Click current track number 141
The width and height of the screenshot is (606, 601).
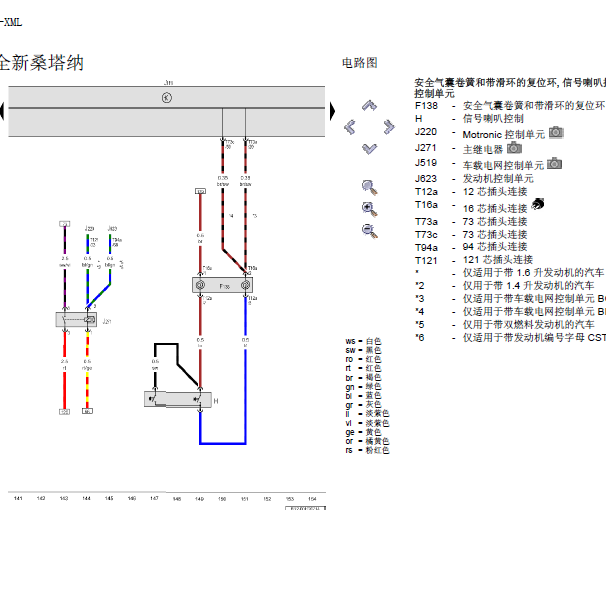18,499
